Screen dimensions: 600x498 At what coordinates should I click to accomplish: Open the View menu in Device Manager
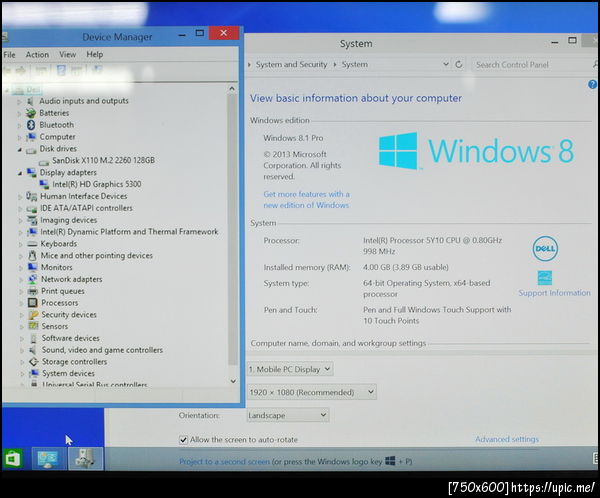click(x=67, y=55)
